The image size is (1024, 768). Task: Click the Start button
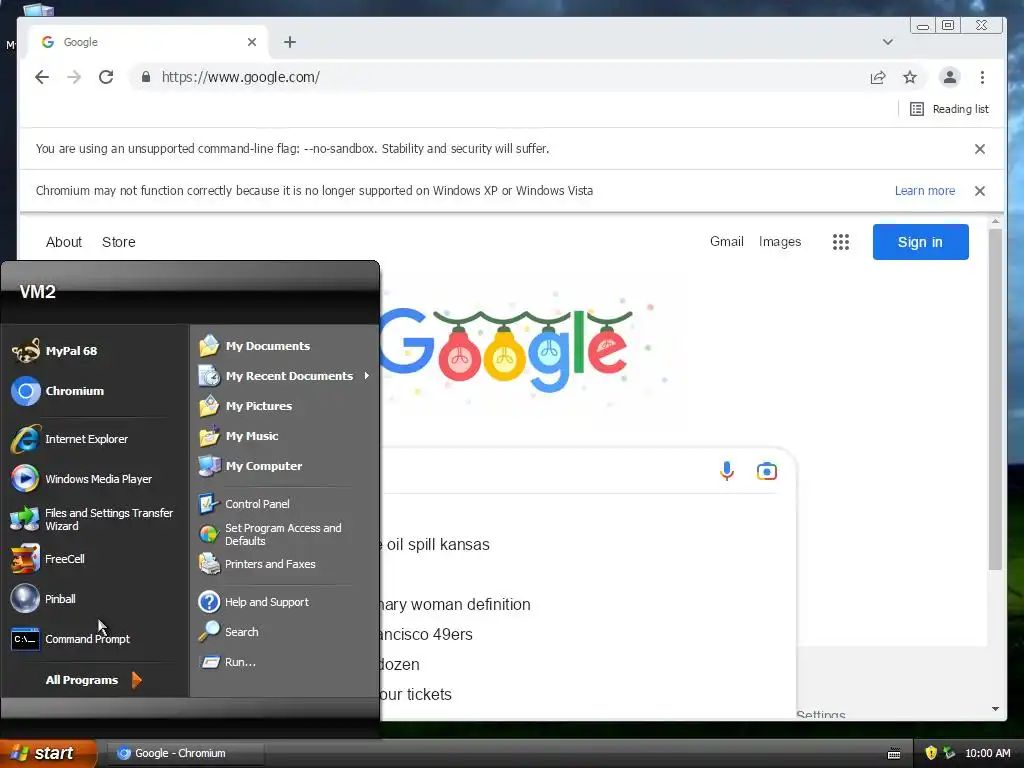pyautogui.click(x=48, y=753)
